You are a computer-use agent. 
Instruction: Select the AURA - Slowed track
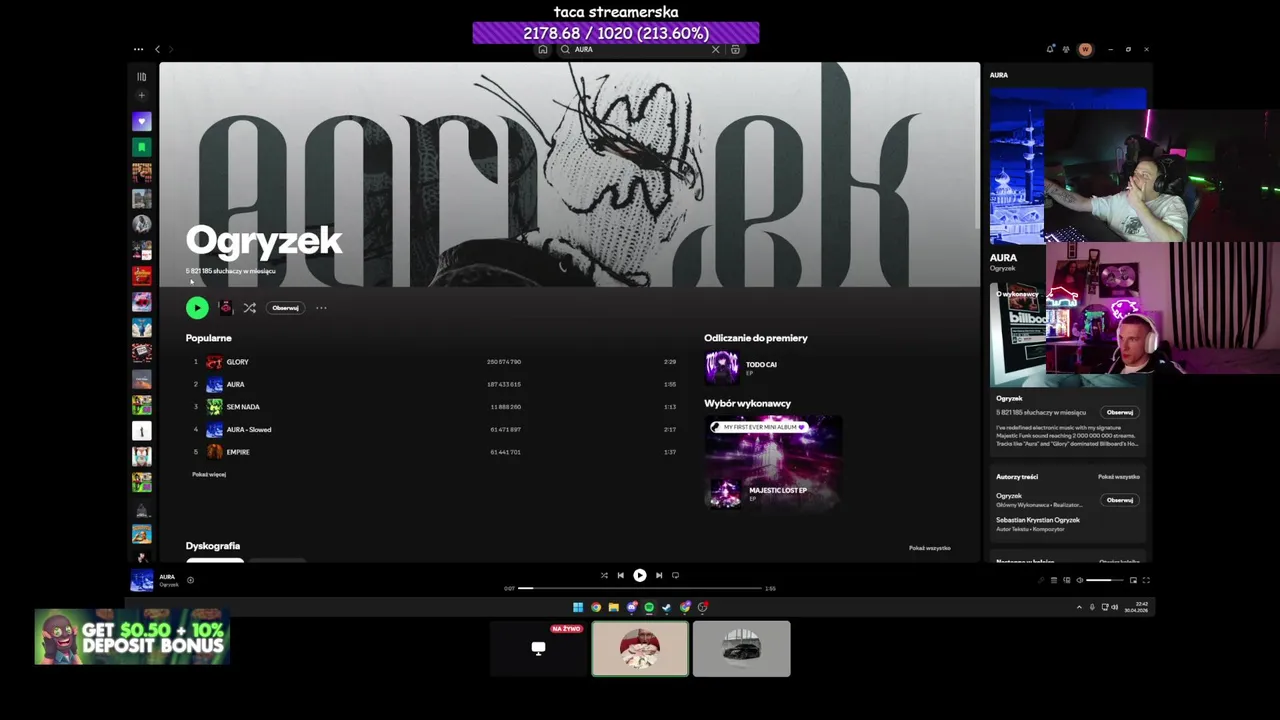pos(249,430)
